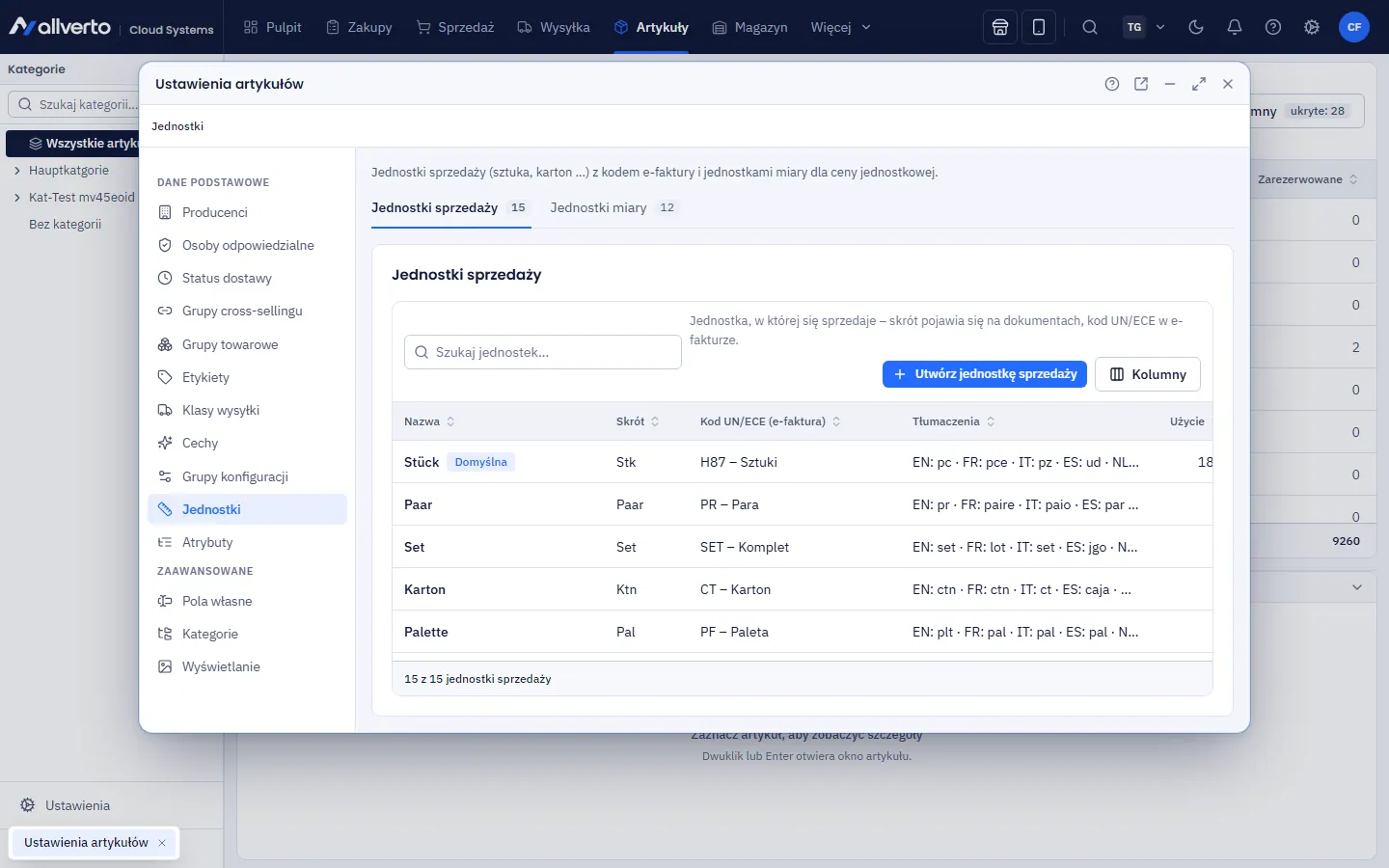The image size is (1389, 868).
Task: Open Pola własne section
Action: point(248,601)
